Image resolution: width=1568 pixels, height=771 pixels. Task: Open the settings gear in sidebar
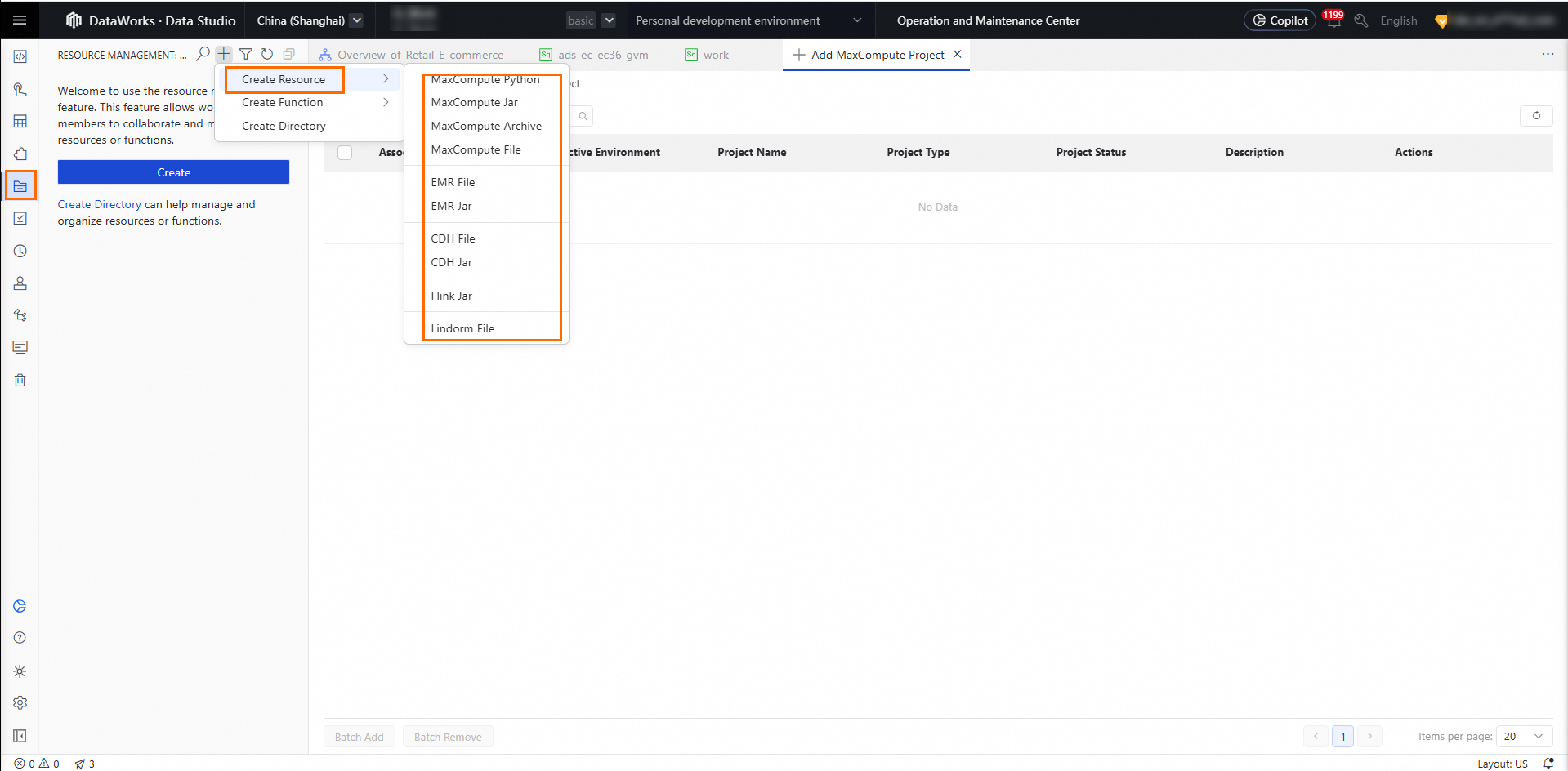pyautogui.click(x=20, y=702)
